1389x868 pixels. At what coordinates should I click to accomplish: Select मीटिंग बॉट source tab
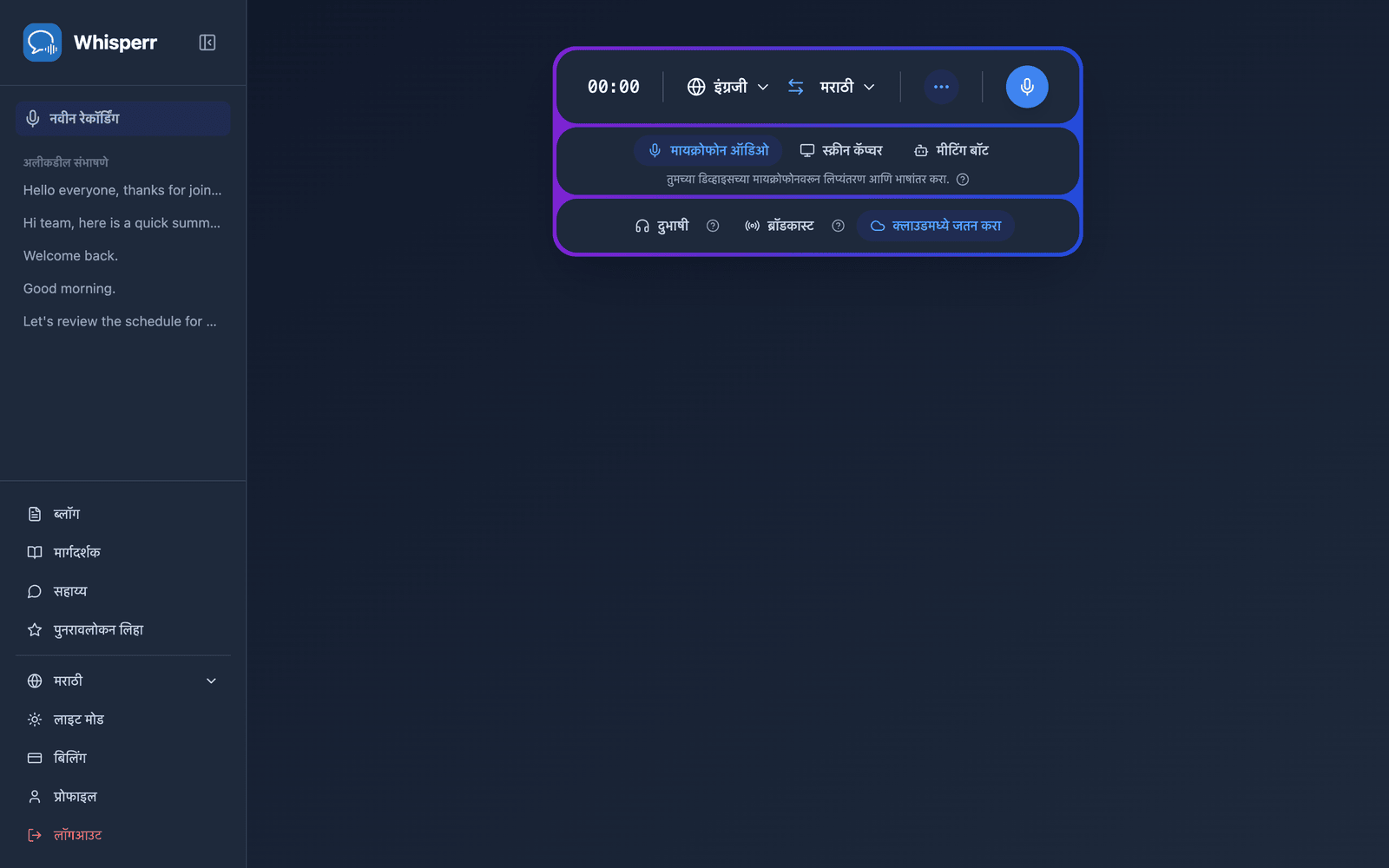point(951,150)
